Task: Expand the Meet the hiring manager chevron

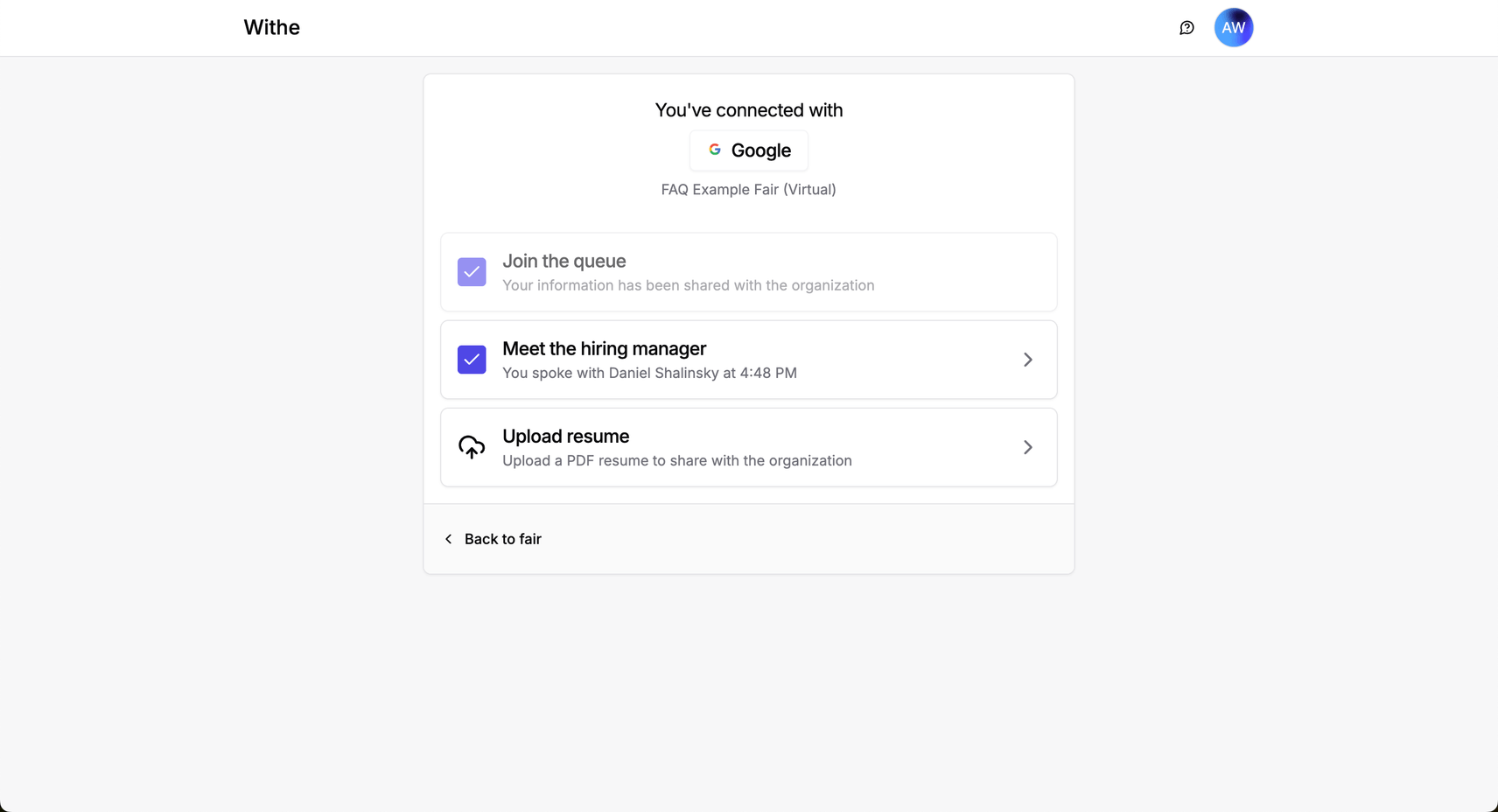Action: [1028, 360]
